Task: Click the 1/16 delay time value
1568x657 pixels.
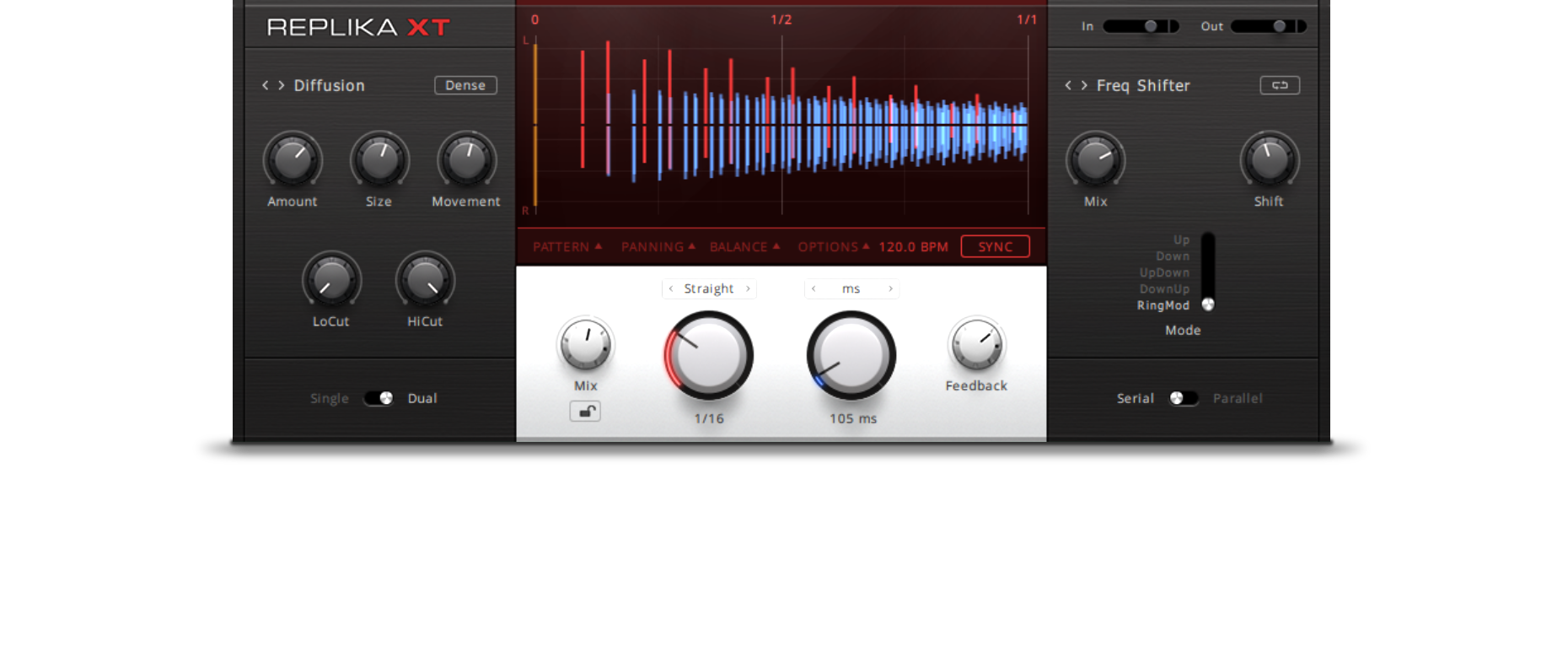Action: pos(709,418)
